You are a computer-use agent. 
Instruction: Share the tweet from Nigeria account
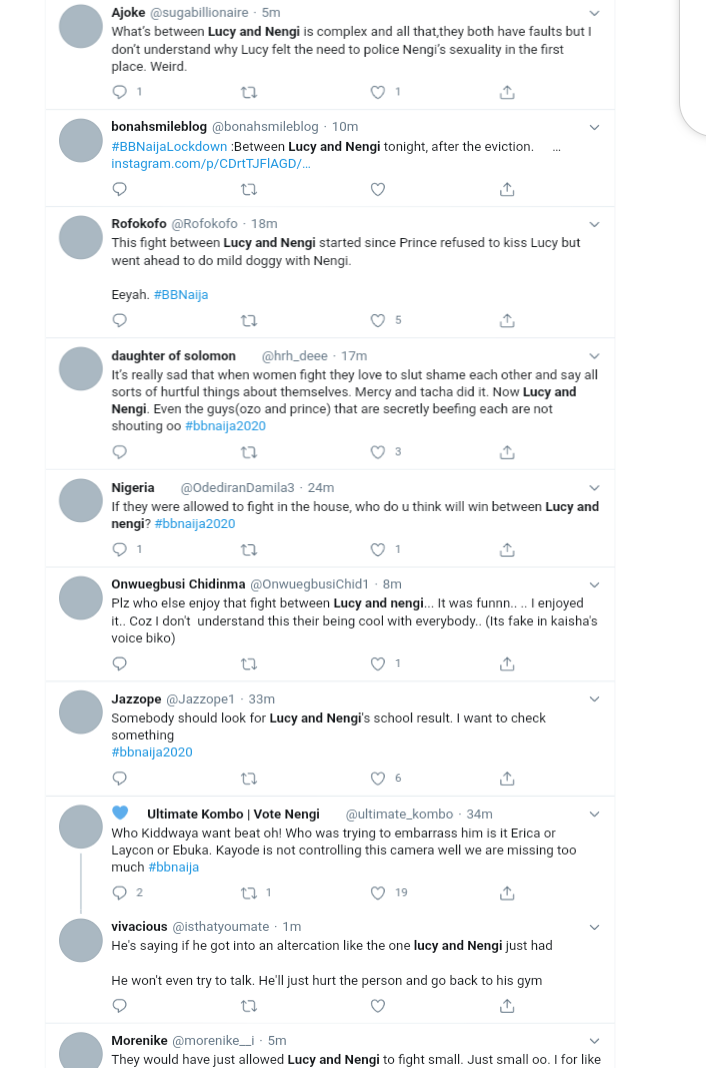coord(507,549)
